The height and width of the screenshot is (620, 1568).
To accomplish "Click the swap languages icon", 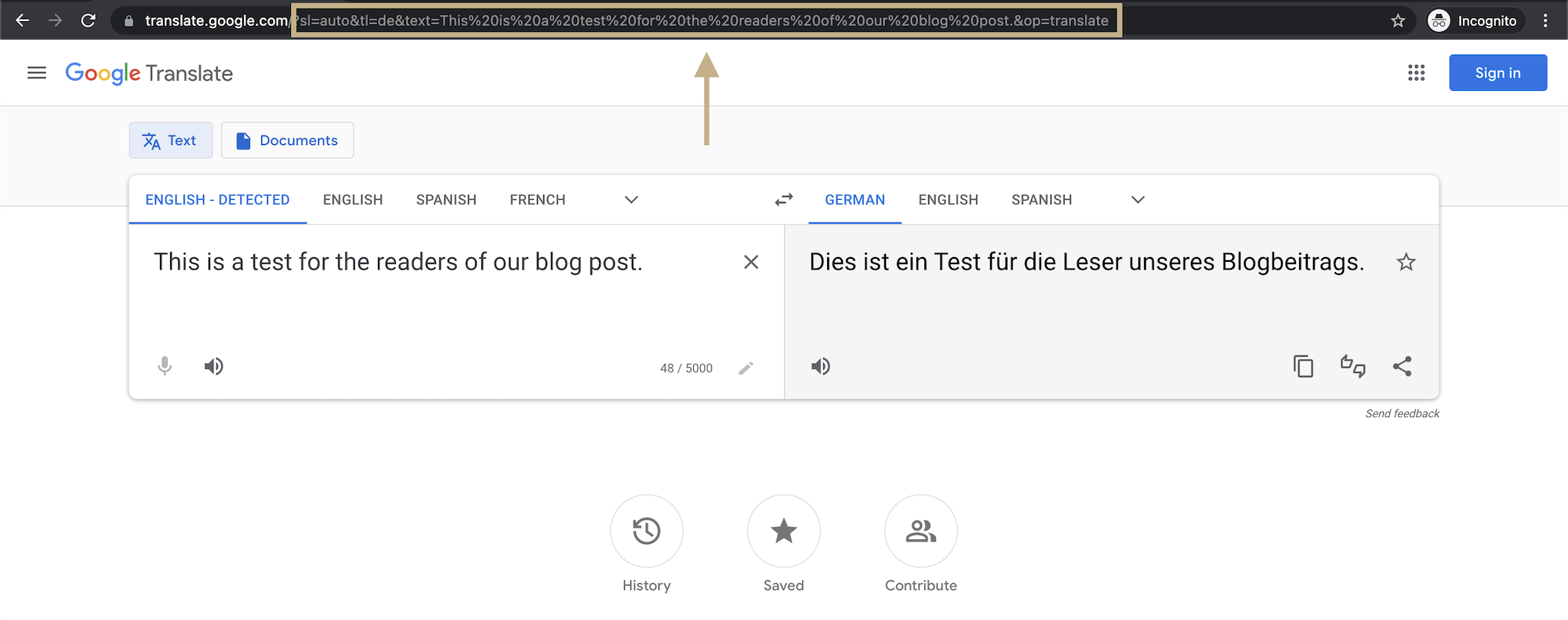I will click(783, 200).
